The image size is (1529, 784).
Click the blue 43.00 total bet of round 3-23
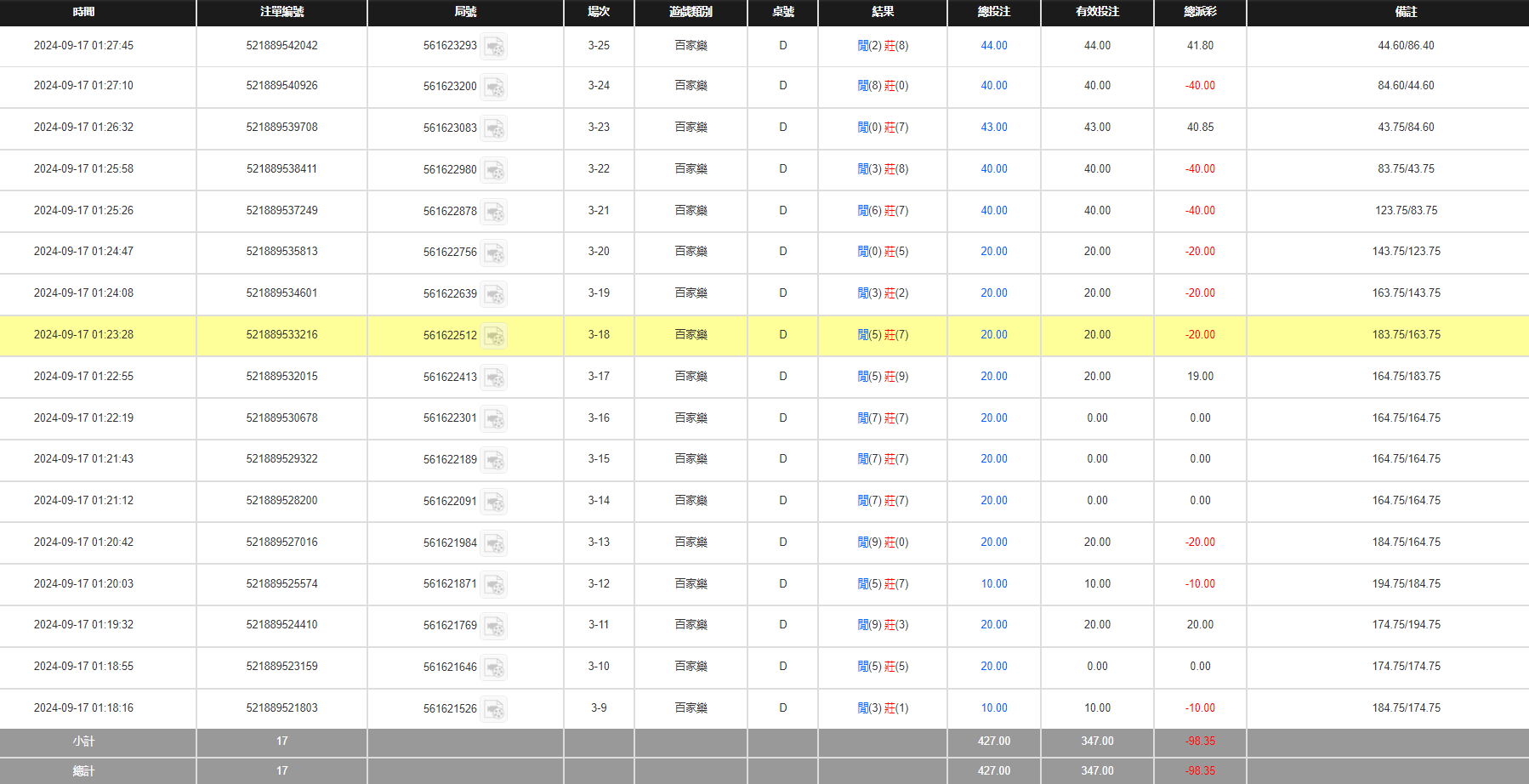tap(993, 127)
